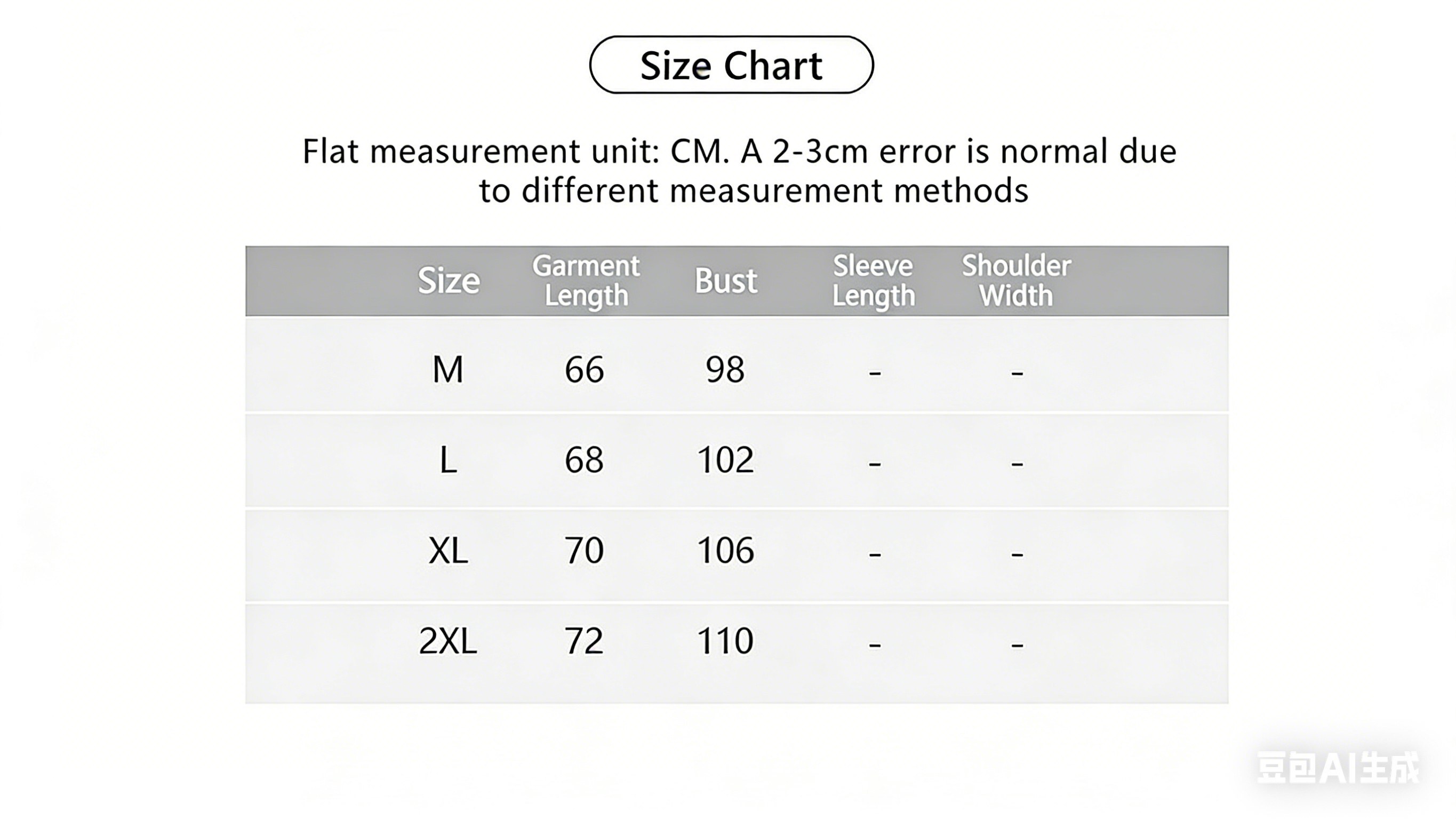Viewport: 1456px width, 819px height.
Task: Click garment length value 66
Action: 584,370
